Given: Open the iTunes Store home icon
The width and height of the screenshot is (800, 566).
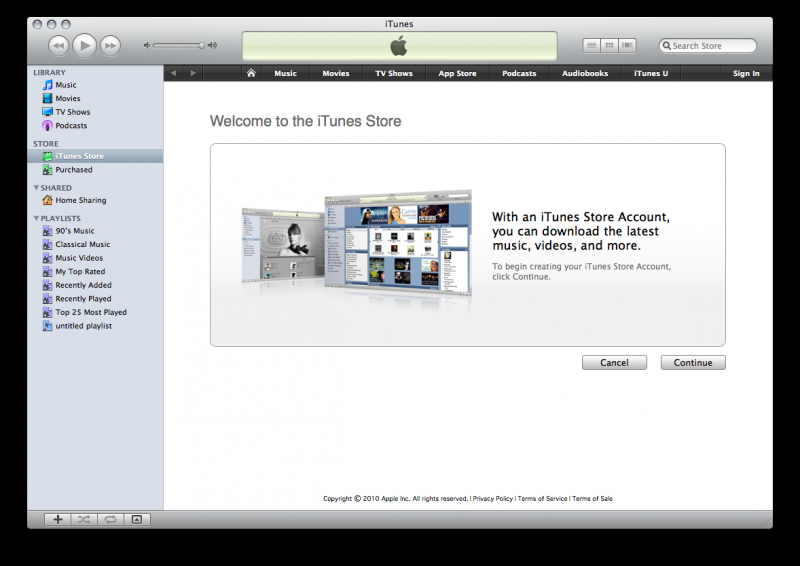Looking at the screenshot, I should click(251, 73).
